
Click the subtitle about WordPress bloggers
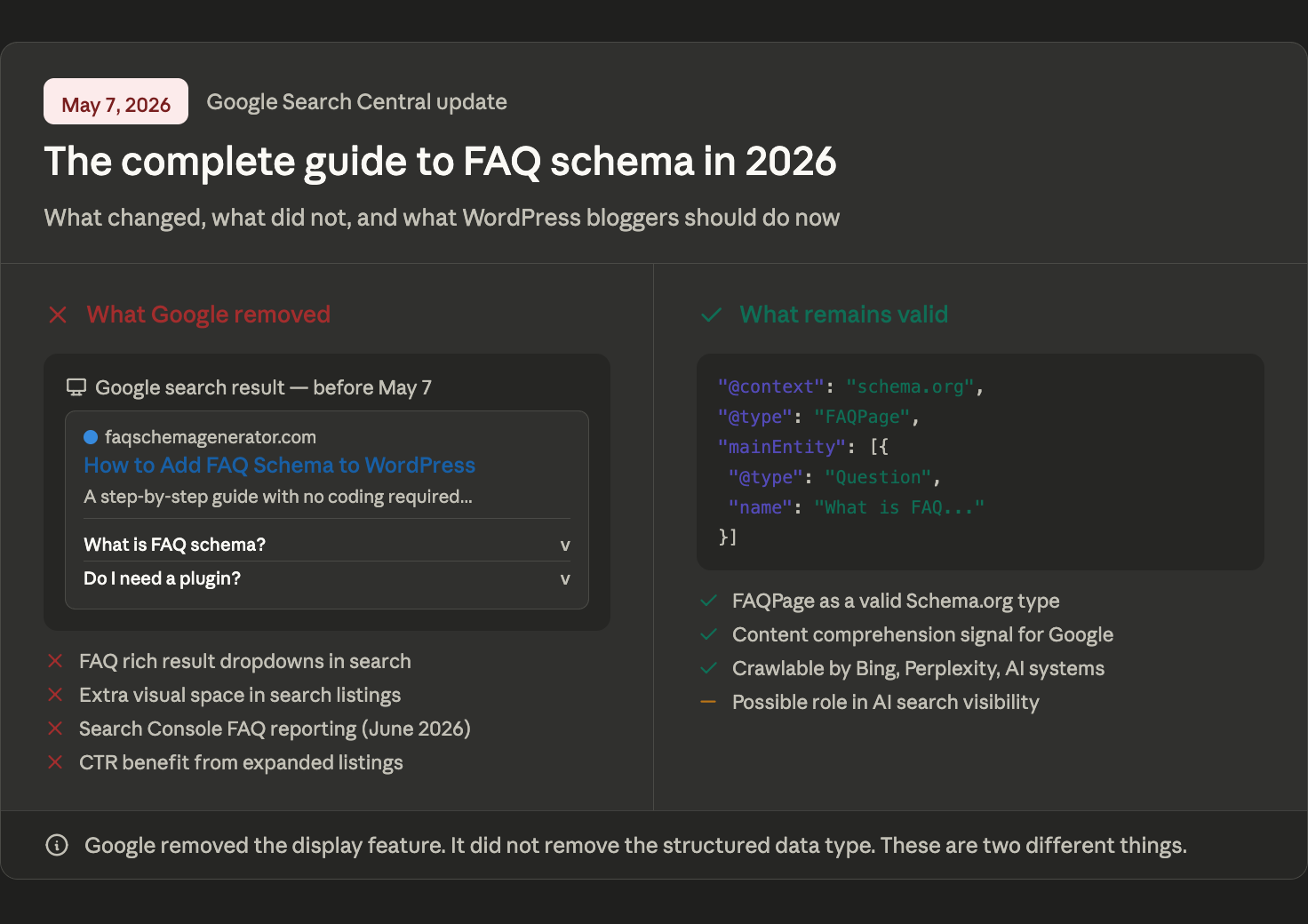point(442,218)
